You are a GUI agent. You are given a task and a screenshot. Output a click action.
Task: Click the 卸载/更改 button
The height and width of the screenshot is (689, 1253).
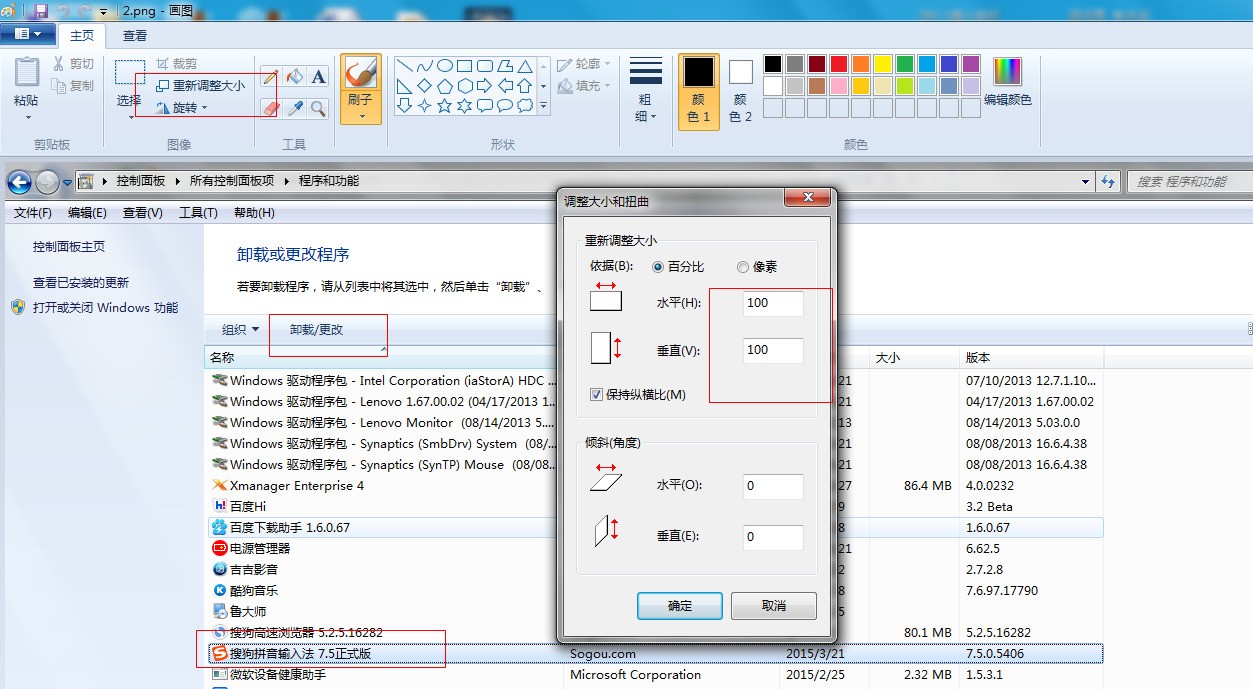point(316,329)
